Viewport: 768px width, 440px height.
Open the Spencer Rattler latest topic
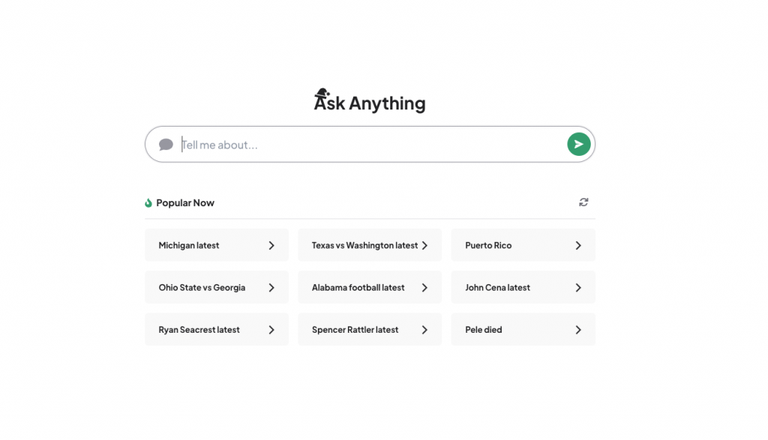(355, 329)
